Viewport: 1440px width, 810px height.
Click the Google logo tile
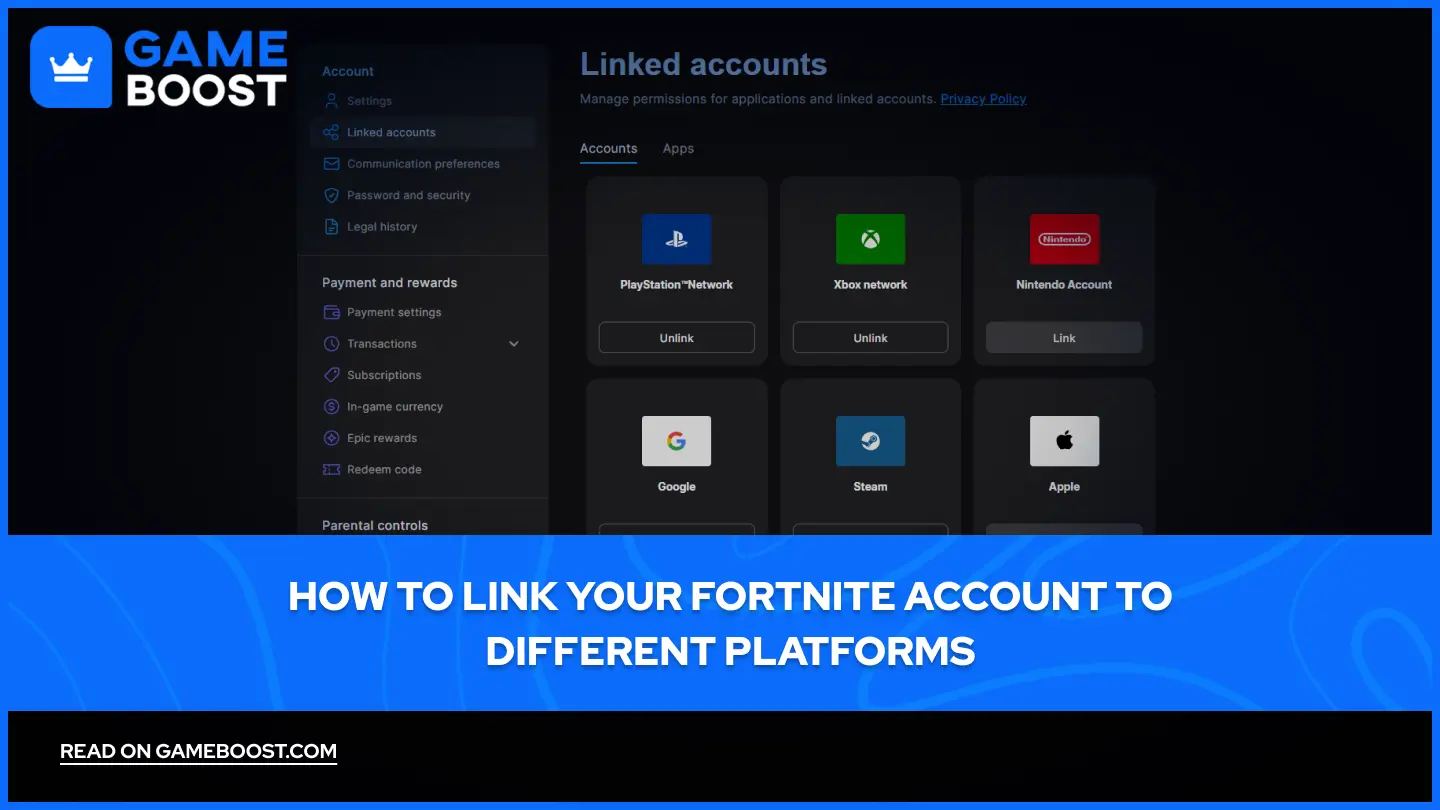[x=676, y=441]
